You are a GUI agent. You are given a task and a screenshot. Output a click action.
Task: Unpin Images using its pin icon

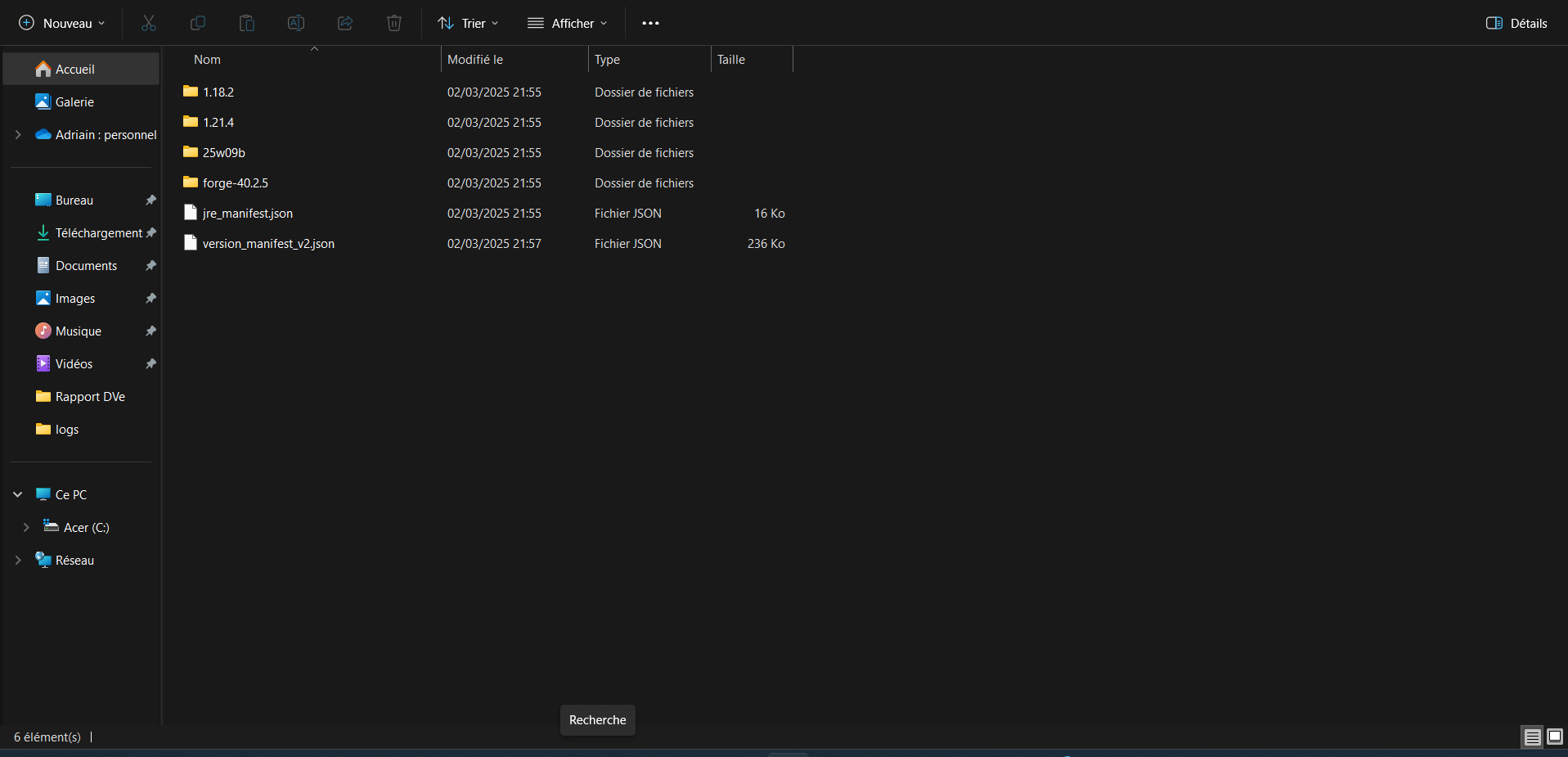(x=151, y=298)
